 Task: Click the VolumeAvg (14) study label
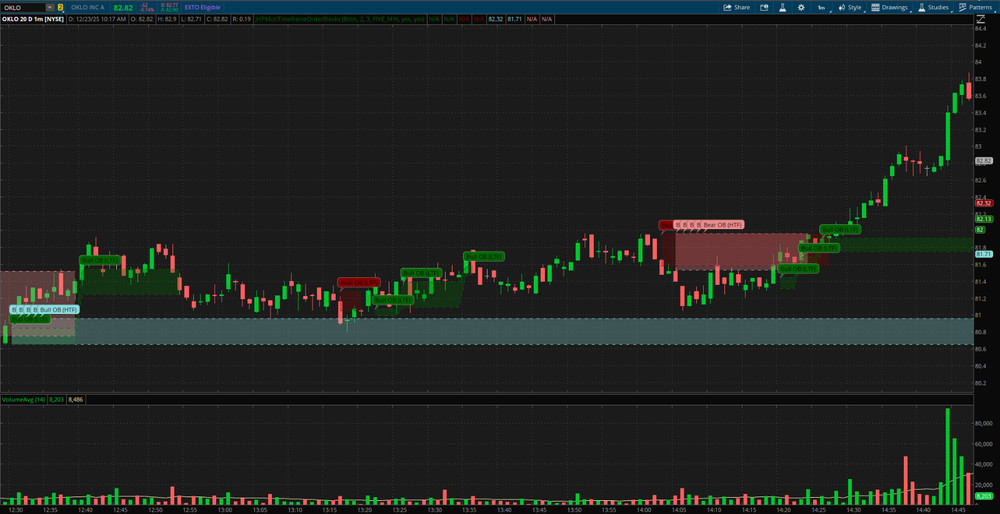click(x=22, y=399)
